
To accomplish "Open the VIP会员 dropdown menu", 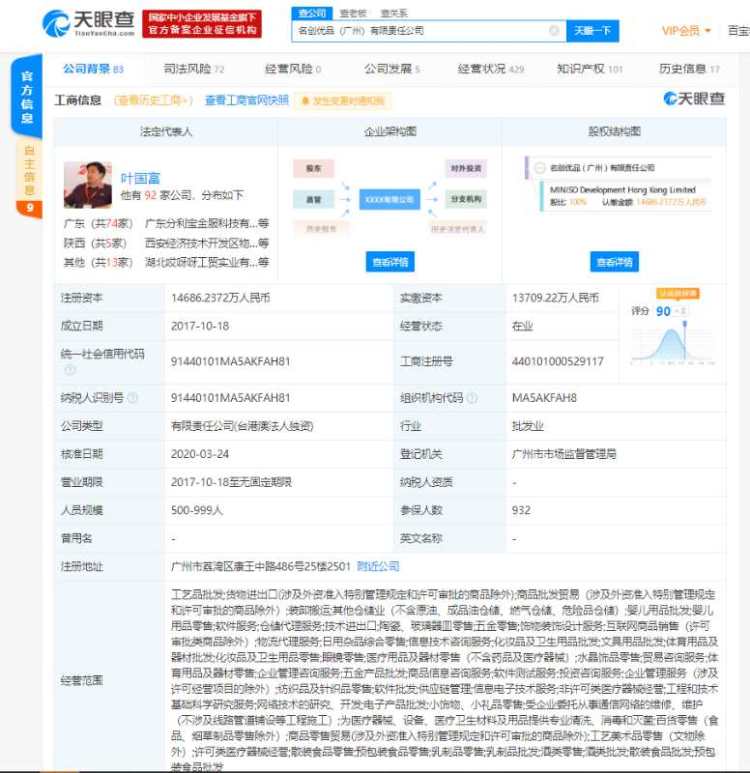I will 686,31.
